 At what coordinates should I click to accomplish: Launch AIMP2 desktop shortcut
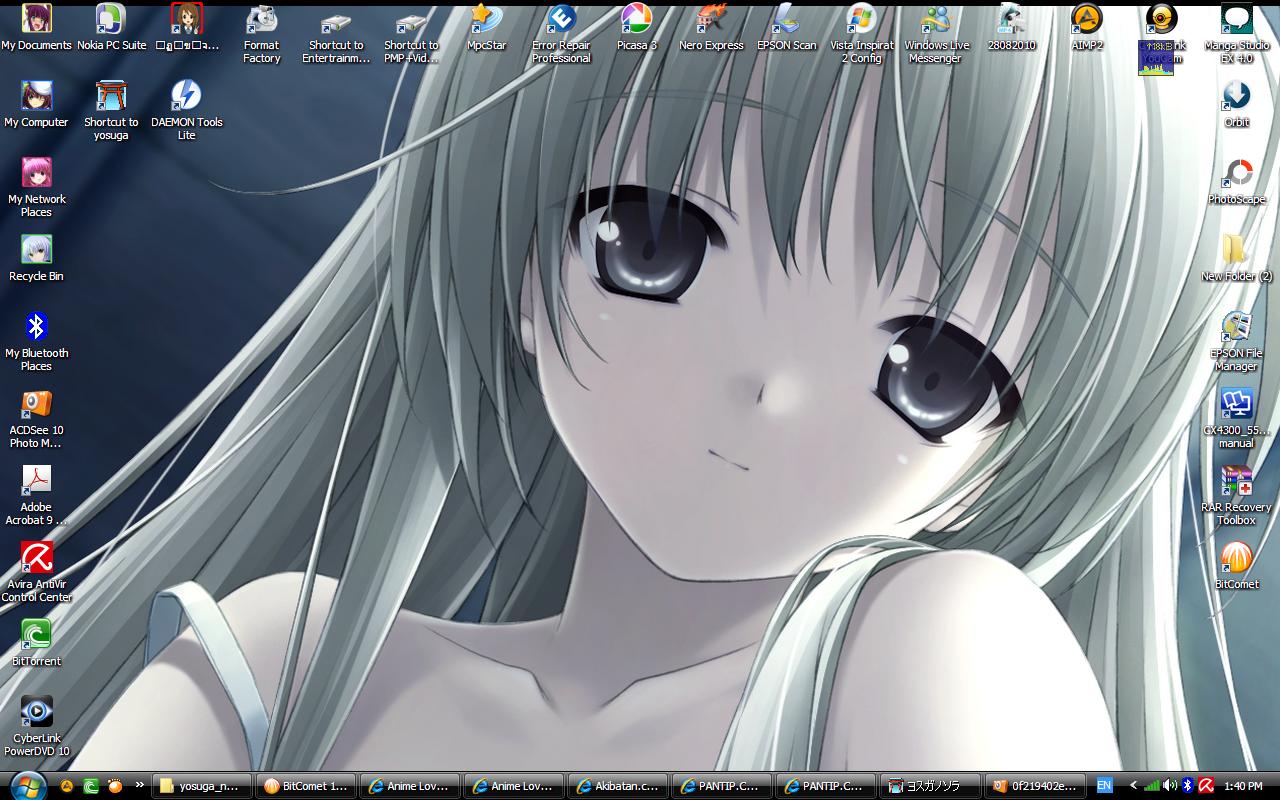pos(1086,27)
